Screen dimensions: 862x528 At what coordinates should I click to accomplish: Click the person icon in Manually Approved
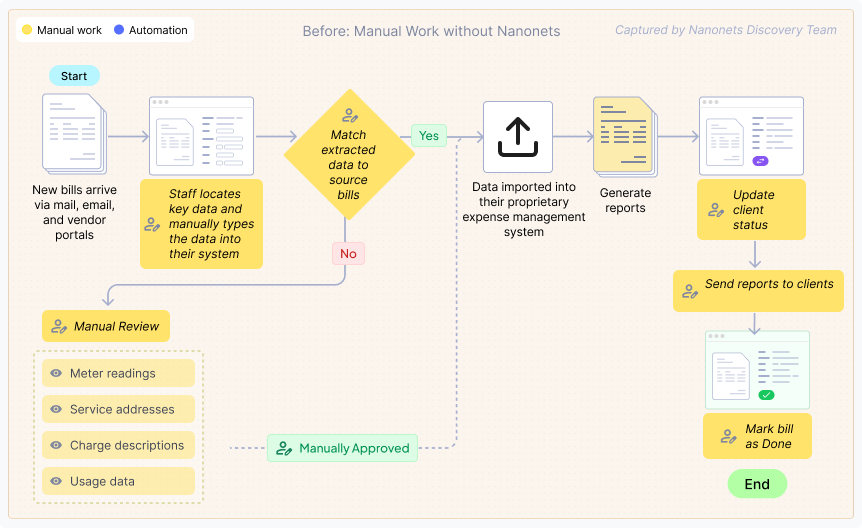point(284,448)
